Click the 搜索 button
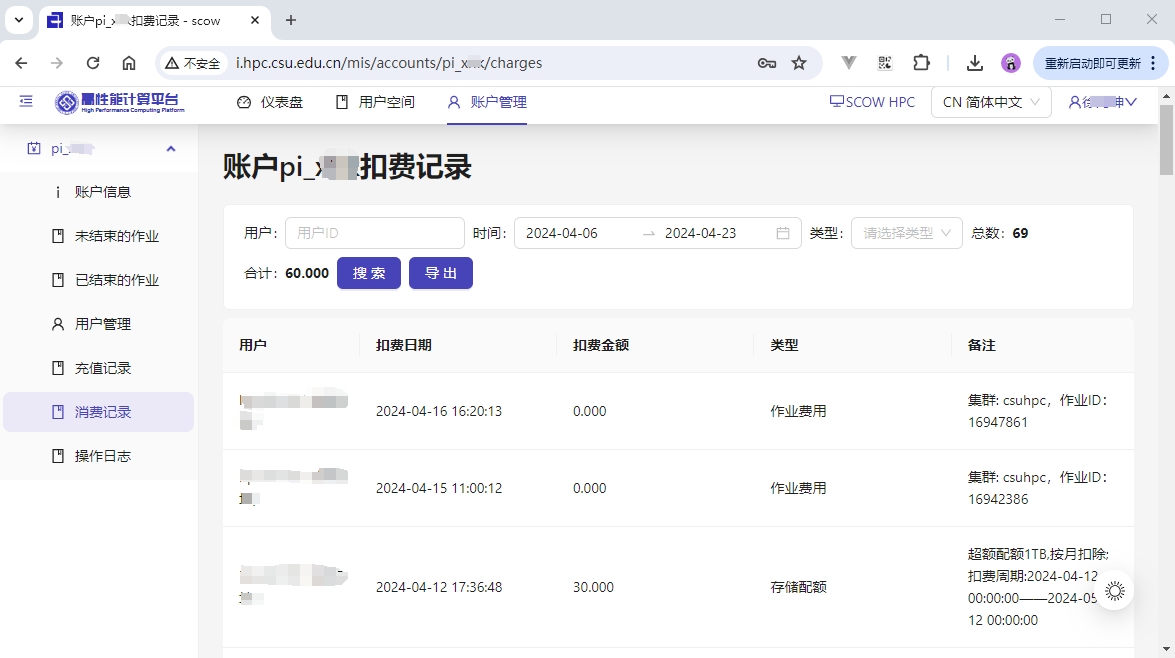1175x658 pixels. [369, 273]
